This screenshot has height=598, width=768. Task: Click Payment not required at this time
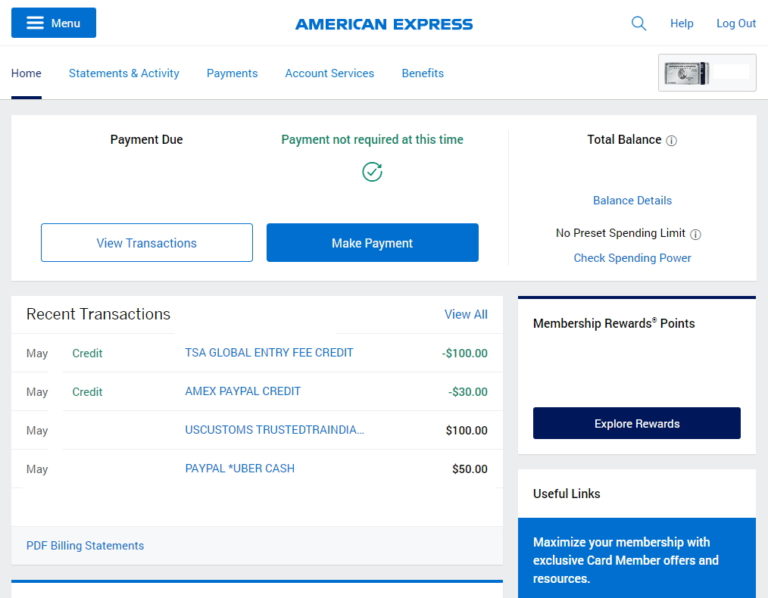tap(372, 140)
